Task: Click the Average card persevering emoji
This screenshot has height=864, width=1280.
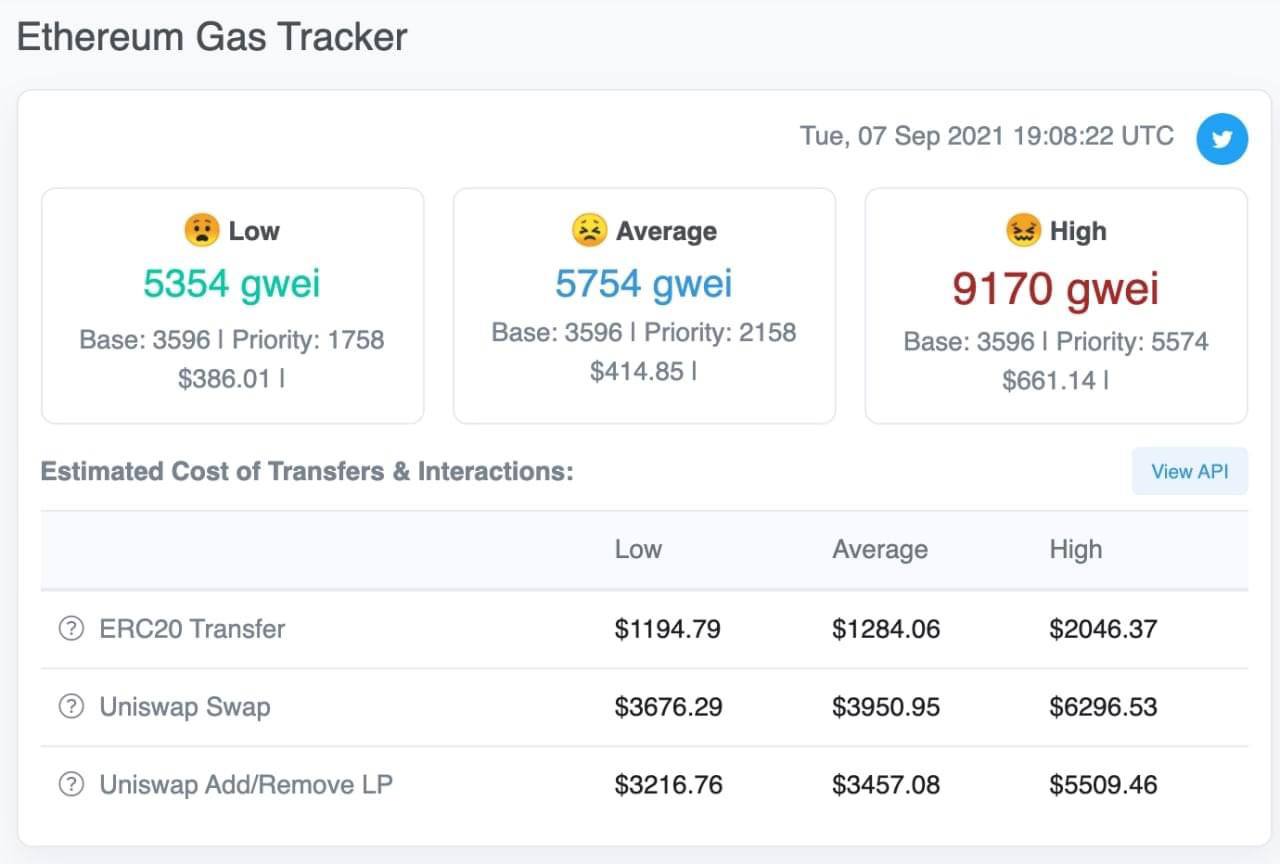Action: point(589,231)
